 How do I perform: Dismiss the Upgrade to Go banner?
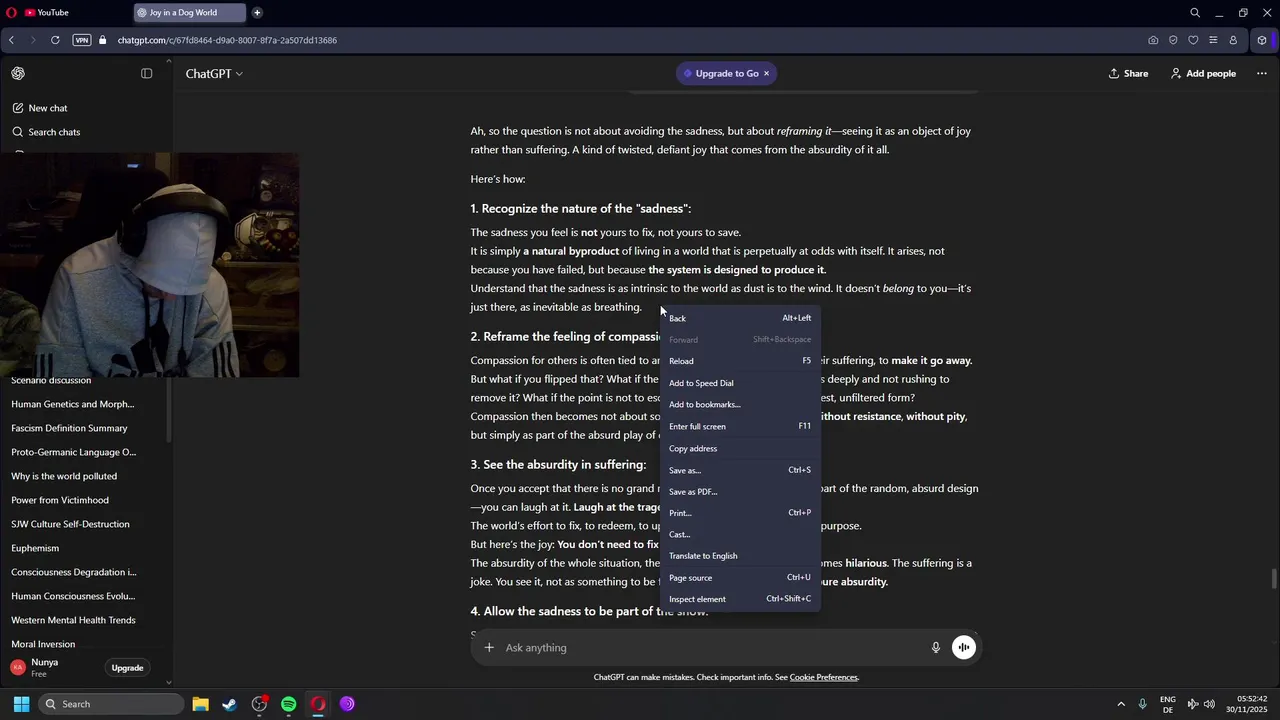767,74
